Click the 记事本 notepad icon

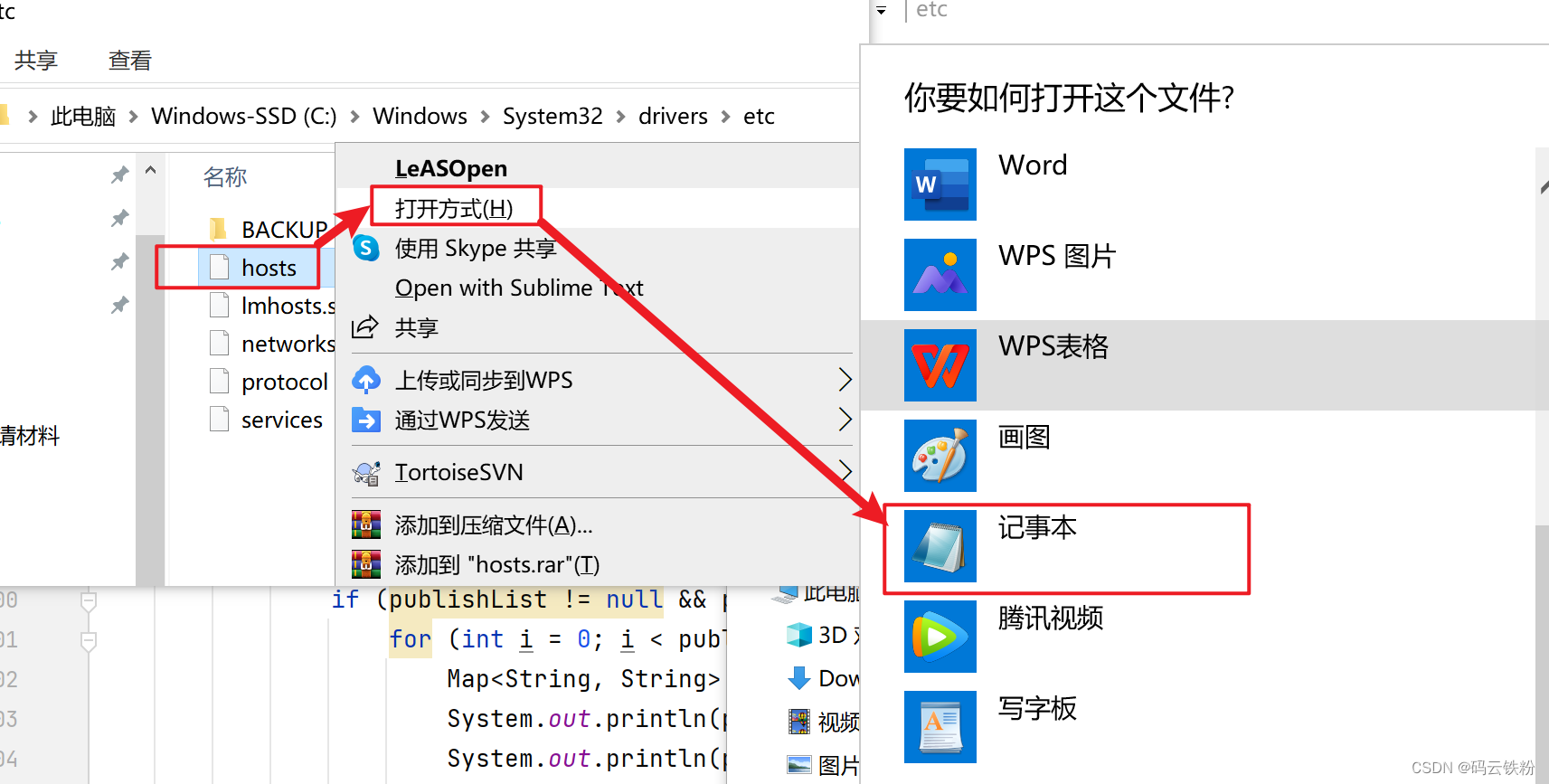(940, 546)
